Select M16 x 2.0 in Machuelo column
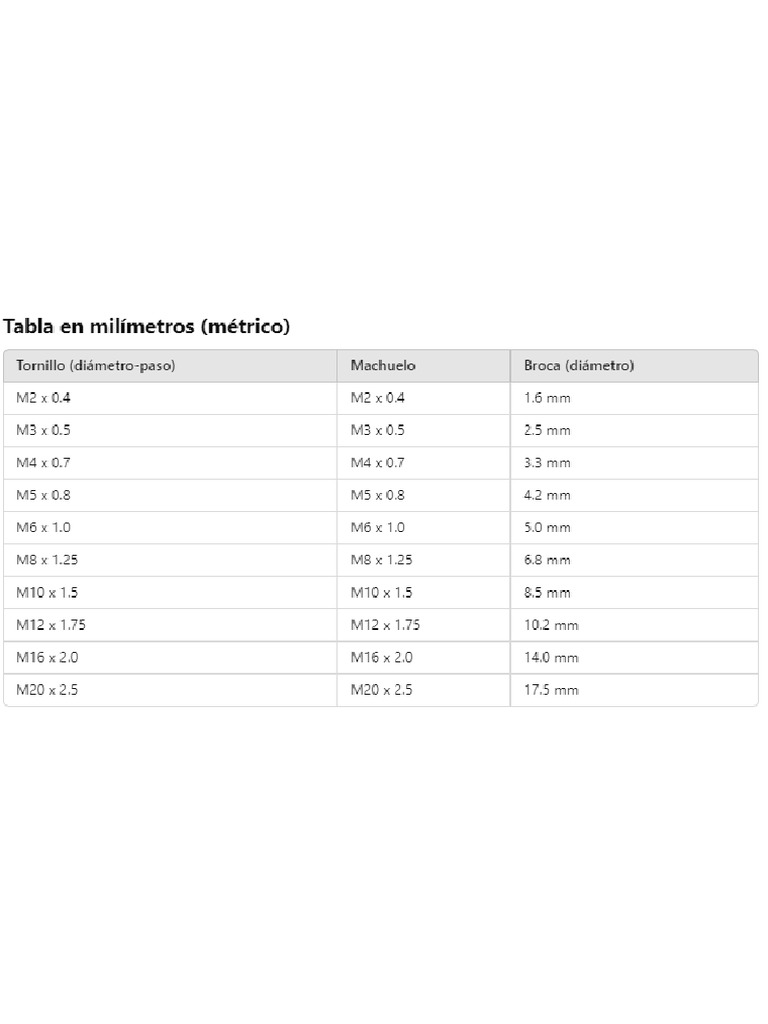The image size is (768, 1024). [x=381, y=657]
